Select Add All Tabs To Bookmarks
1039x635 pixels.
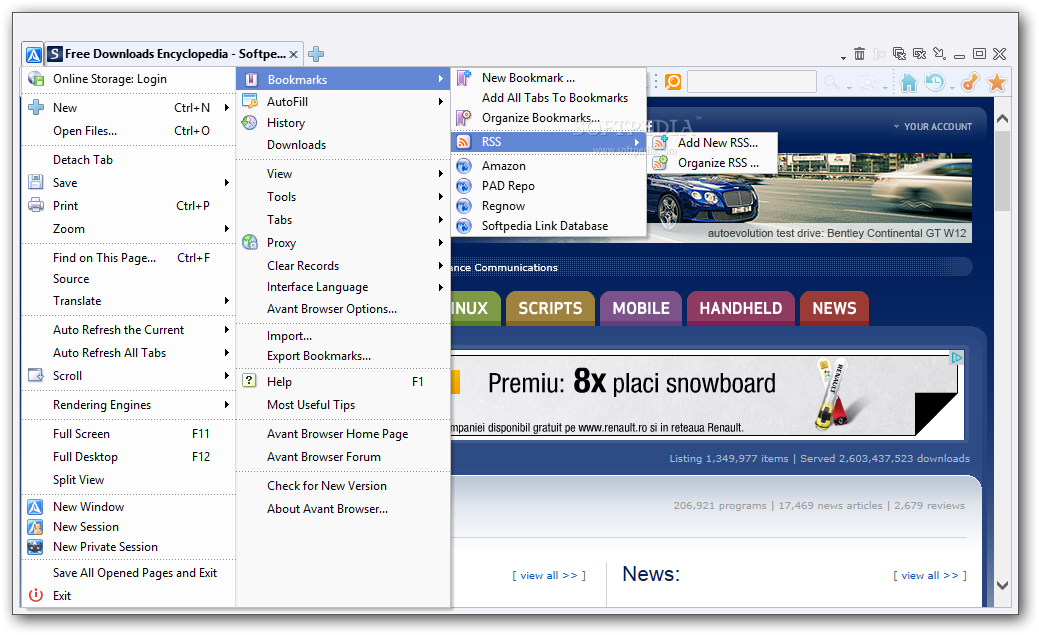(549, 98)
